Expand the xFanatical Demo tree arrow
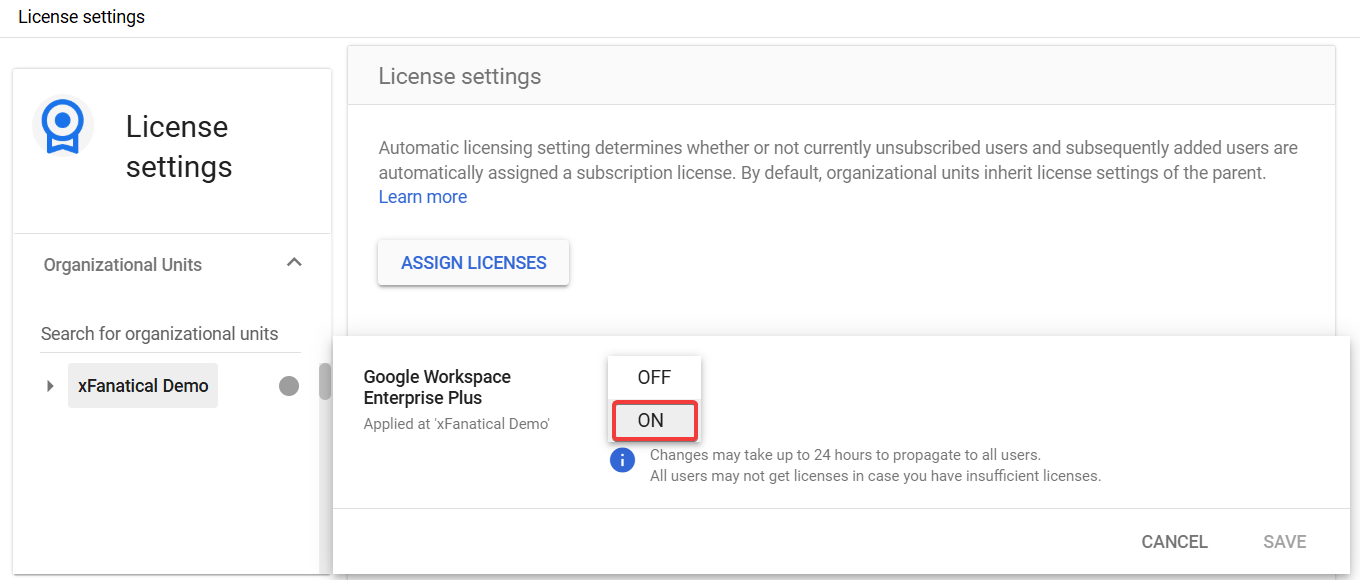Screen dimensions: 1360x580 coord(50,386)
